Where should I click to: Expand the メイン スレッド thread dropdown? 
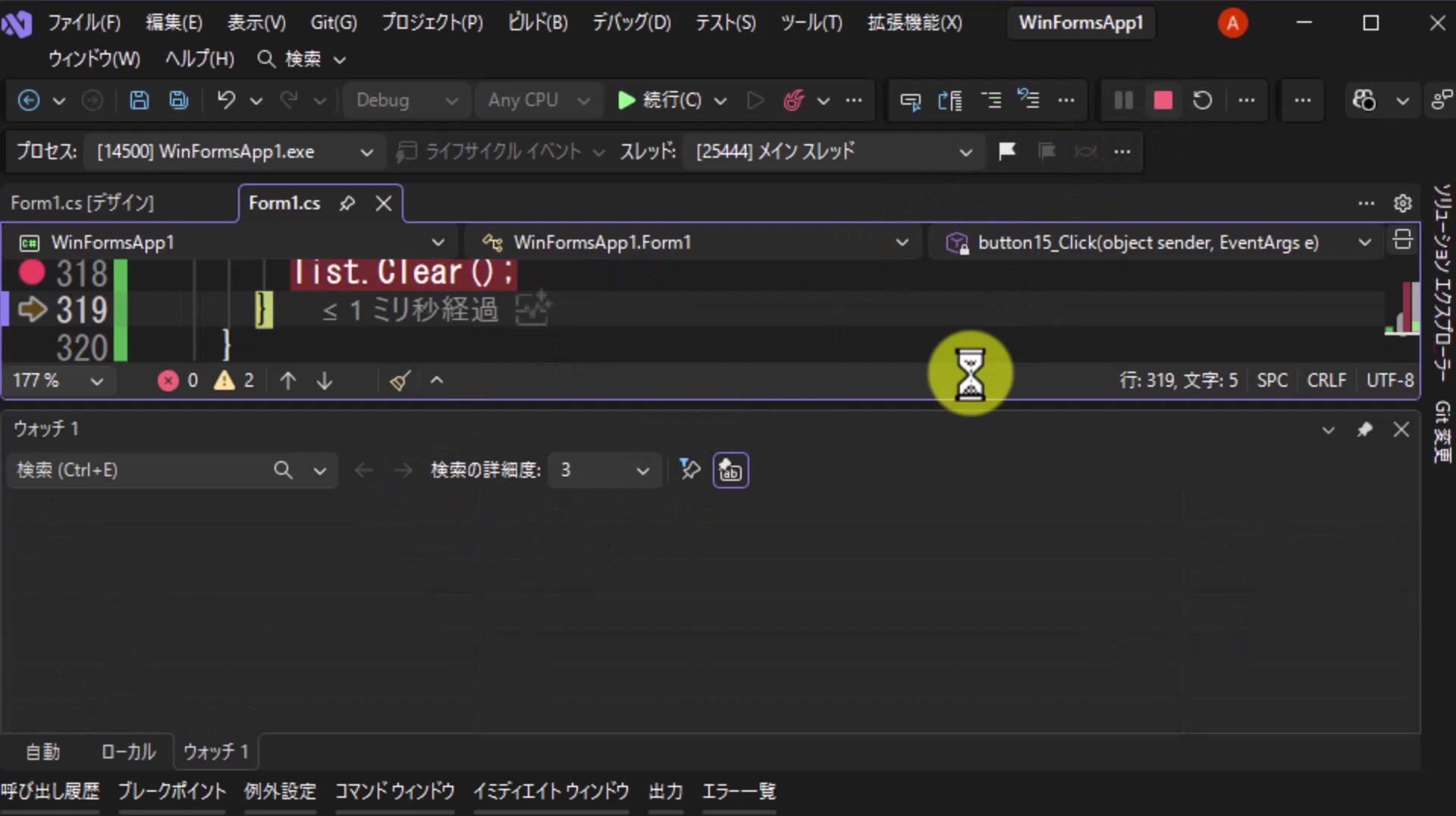tap(834, 152)
